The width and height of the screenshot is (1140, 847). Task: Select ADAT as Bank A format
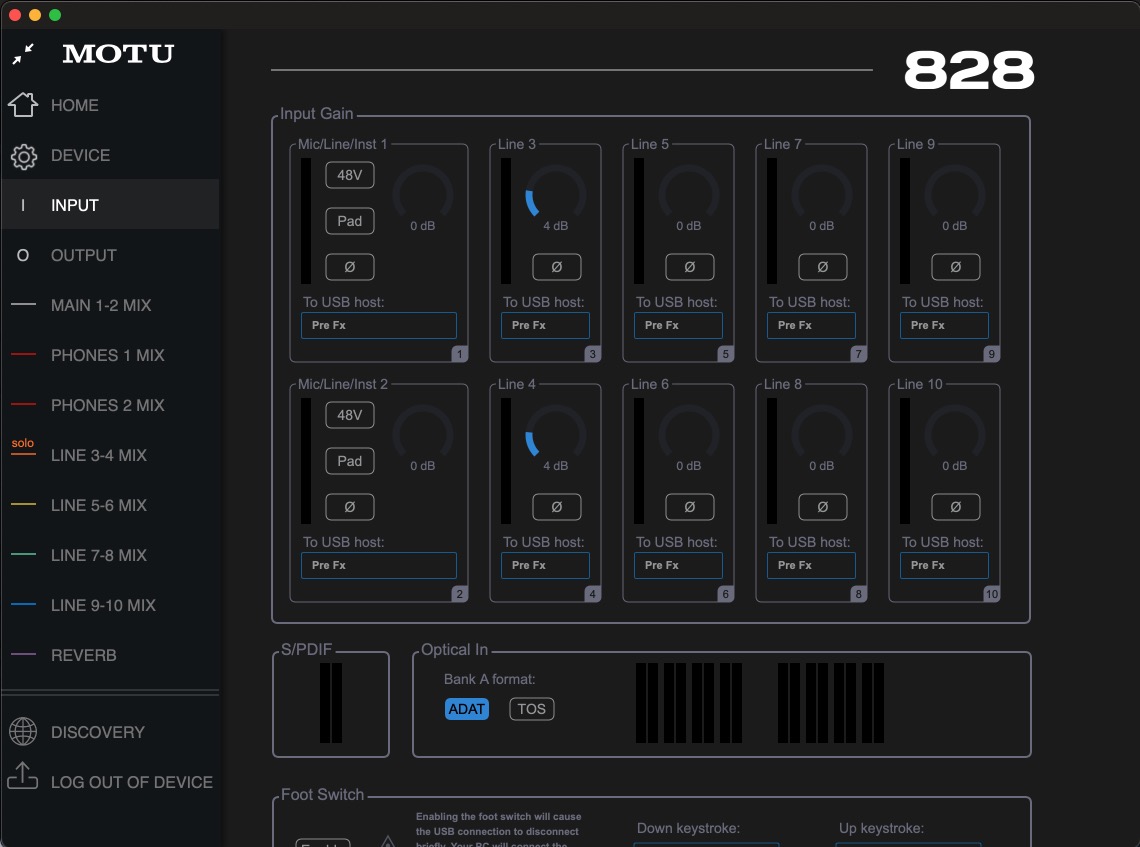(x=467, y=709)
